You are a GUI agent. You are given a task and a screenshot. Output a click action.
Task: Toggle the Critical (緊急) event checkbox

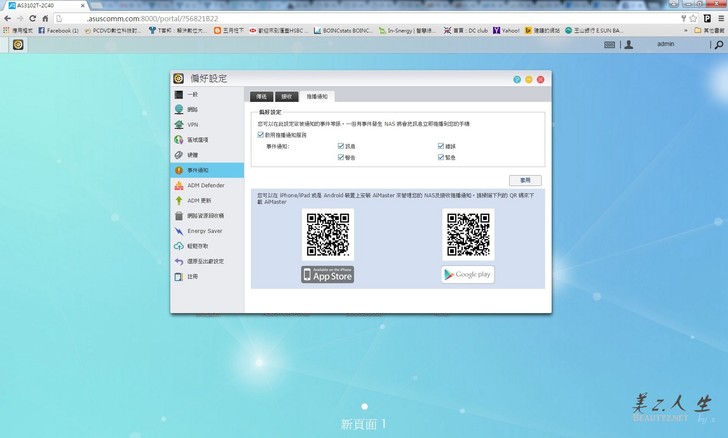[x=441, y=157]
